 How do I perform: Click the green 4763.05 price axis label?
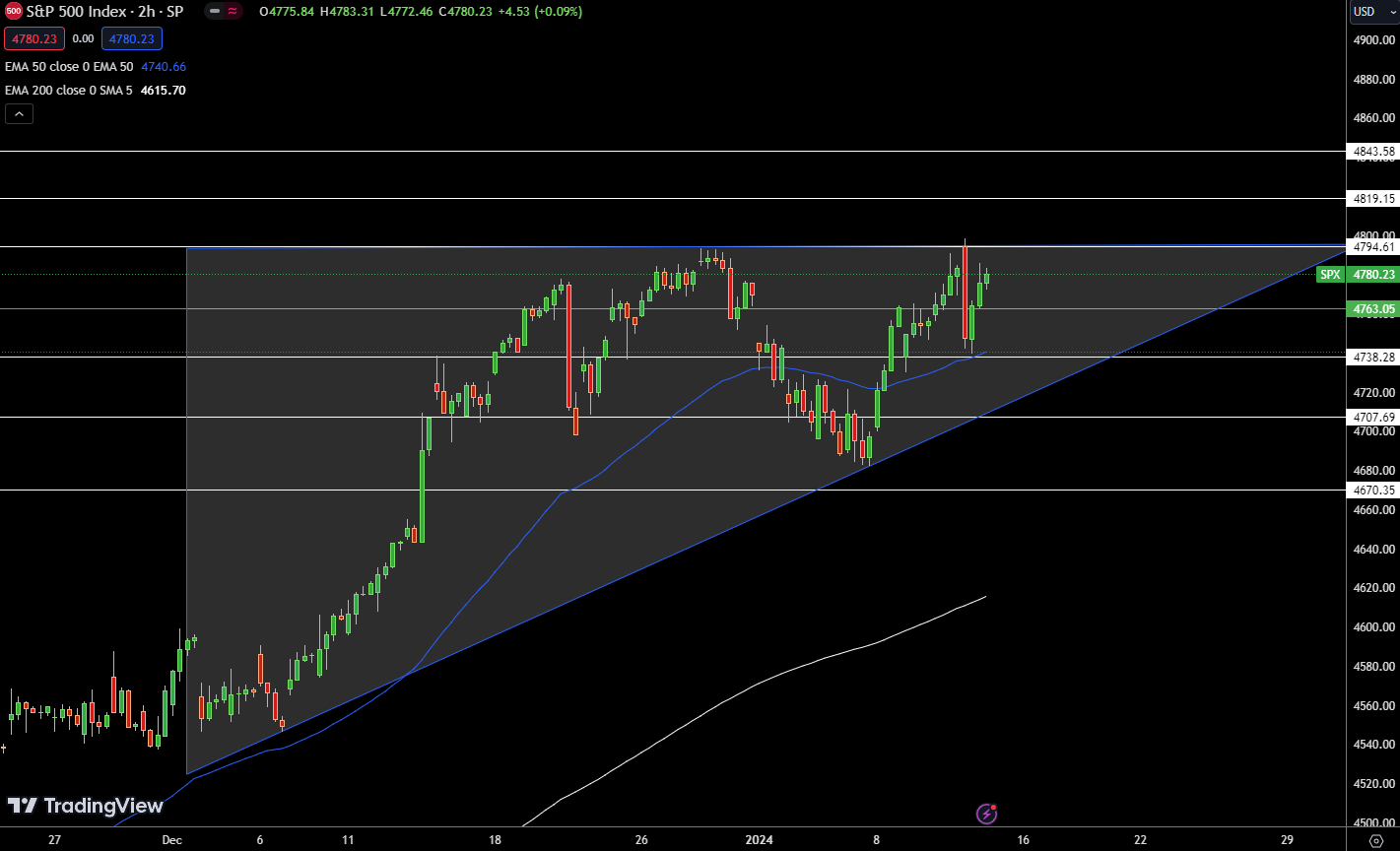[1374, 309]
